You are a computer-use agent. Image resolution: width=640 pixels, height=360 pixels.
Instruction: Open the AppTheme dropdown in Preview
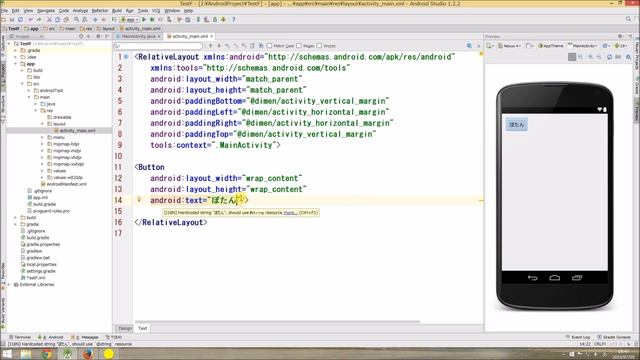click(x=551, y=46)
